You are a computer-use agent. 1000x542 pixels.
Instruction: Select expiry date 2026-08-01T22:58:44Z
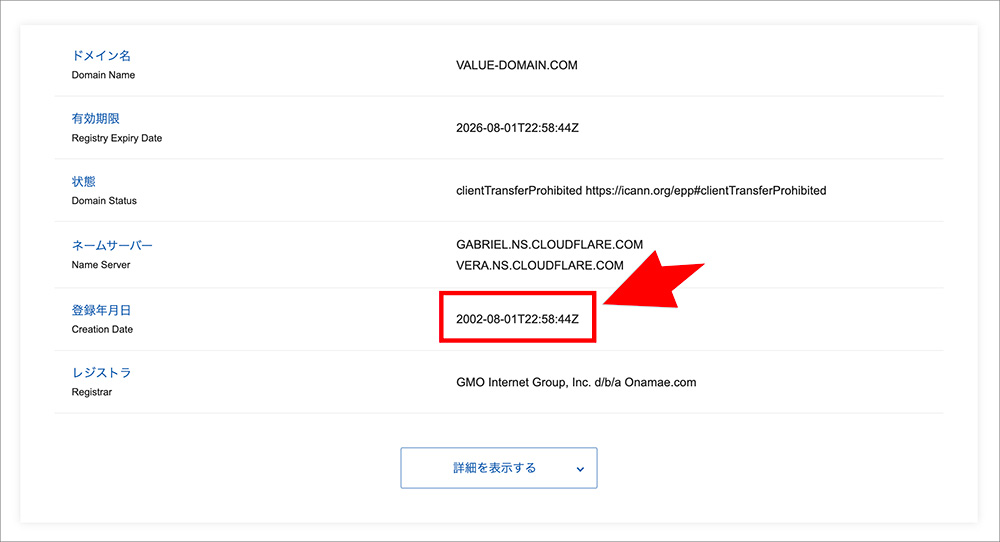click(517, 128)
